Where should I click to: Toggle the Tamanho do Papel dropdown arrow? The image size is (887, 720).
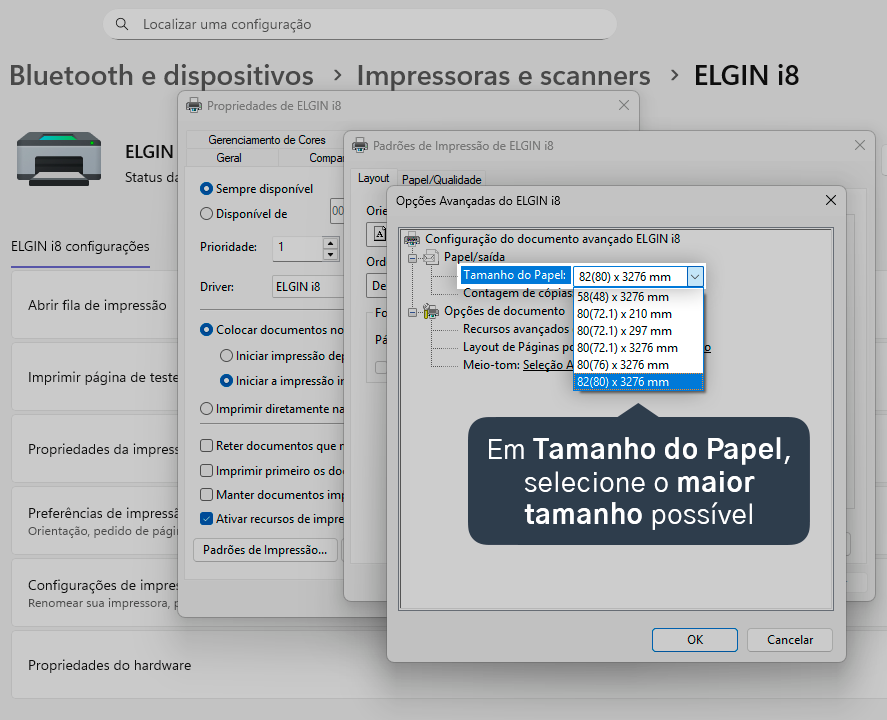[695, 277]
